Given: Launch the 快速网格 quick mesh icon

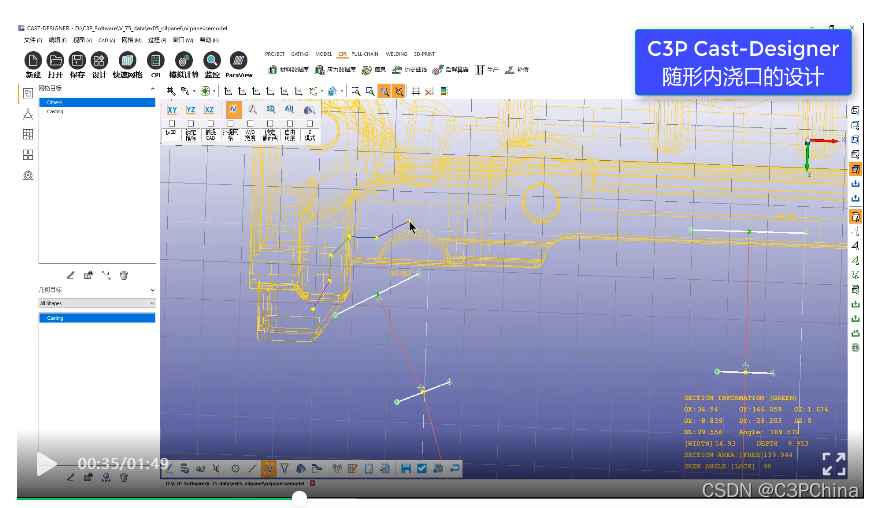Looking at the screenshot, I should pyautogui.click(x=127, y=60).
